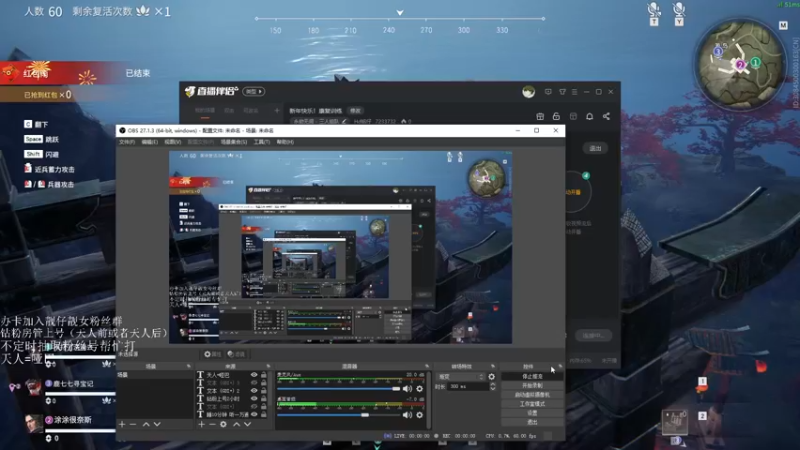The width and height of the screenshot is (800, 450).
Task: Open the 编辑(E) menu in OBS
Action: pos(149,142)
